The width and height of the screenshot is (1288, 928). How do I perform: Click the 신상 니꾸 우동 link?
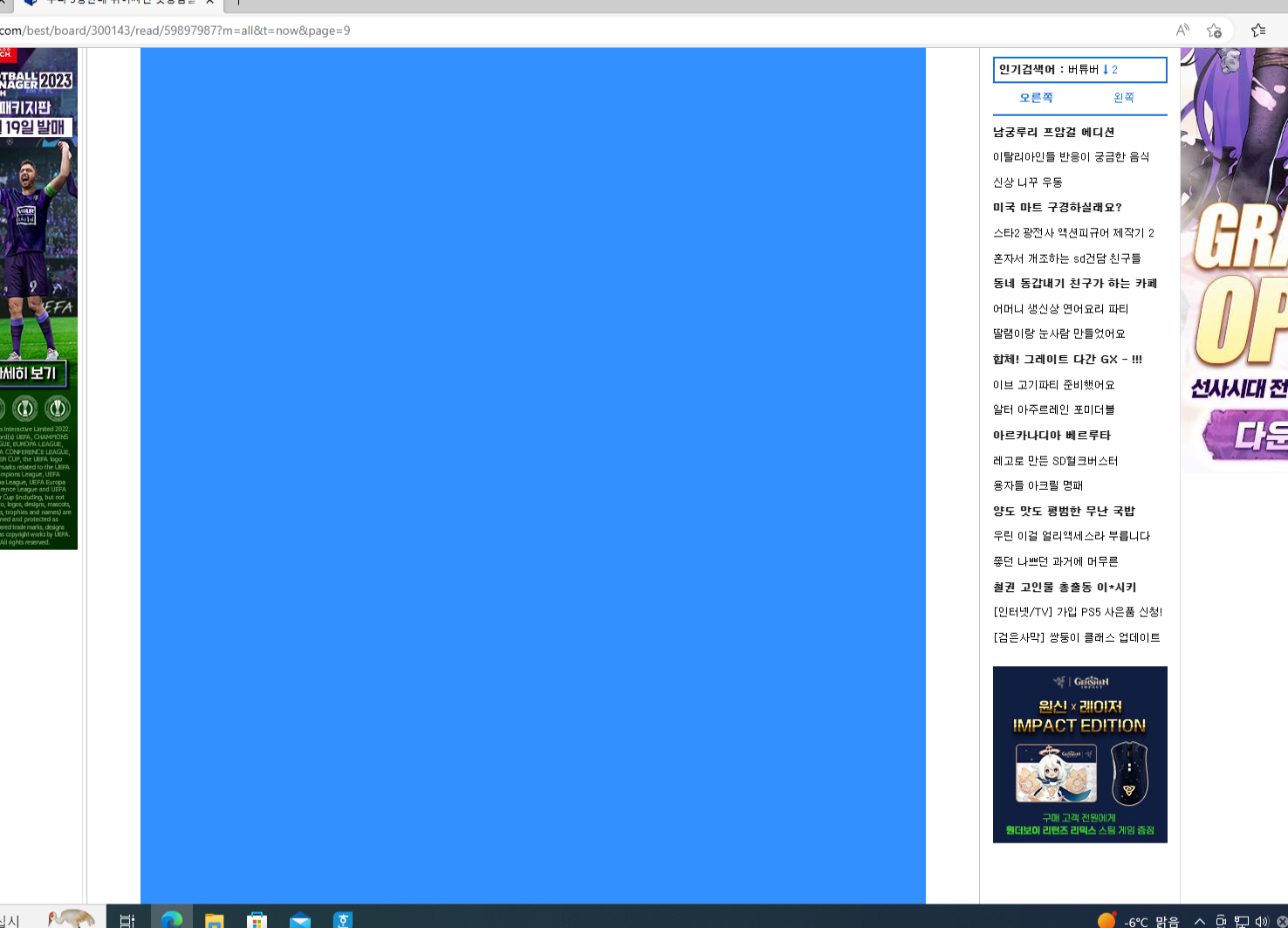[x=1027, y=182]
